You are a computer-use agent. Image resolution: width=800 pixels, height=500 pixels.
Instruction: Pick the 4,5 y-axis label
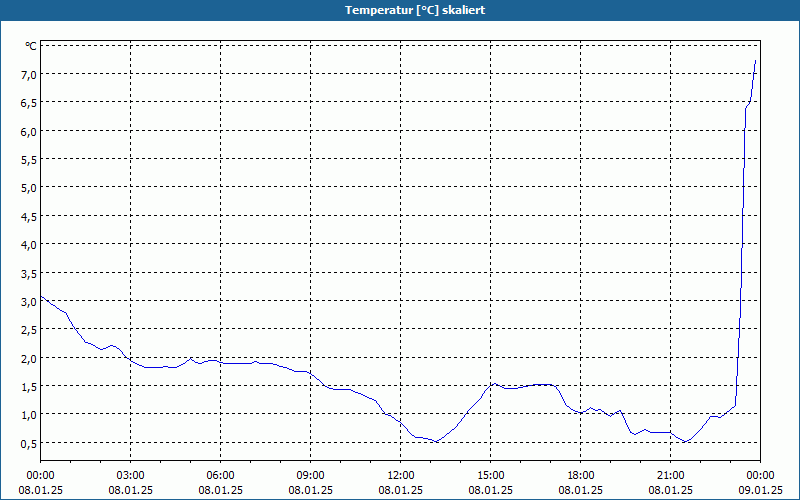tap(29, 217)
